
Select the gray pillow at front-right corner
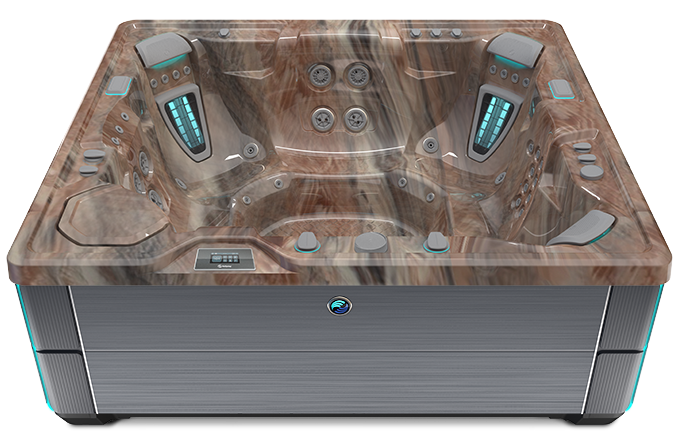(582, 227)
